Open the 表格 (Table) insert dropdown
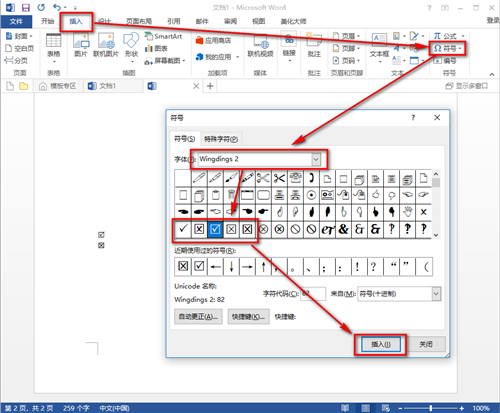Screen dimensions: 500x413 [x=54, y=49]
